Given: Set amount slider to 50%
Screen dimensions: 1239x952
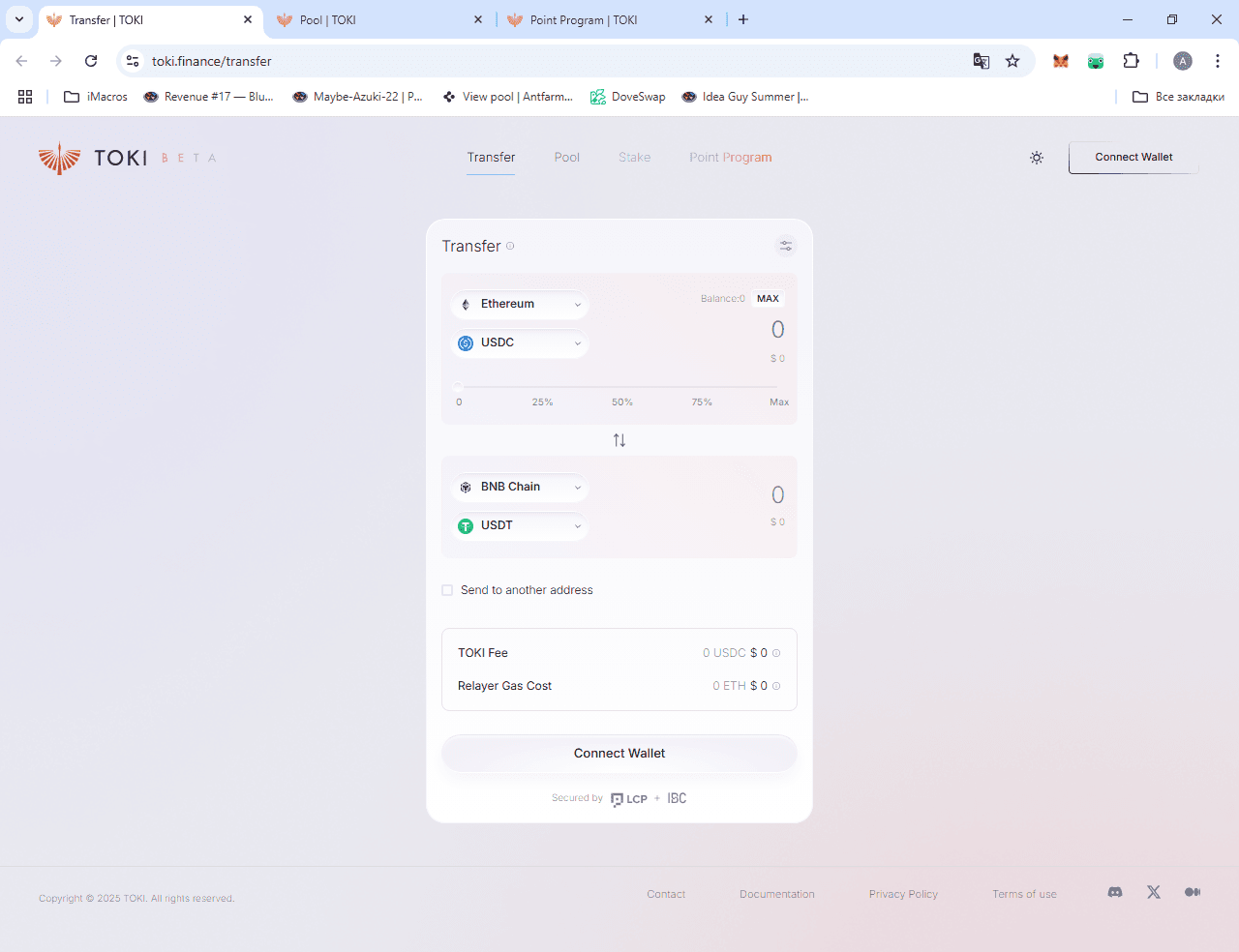Looking at the screenshot, I should (x=622, y=402).
